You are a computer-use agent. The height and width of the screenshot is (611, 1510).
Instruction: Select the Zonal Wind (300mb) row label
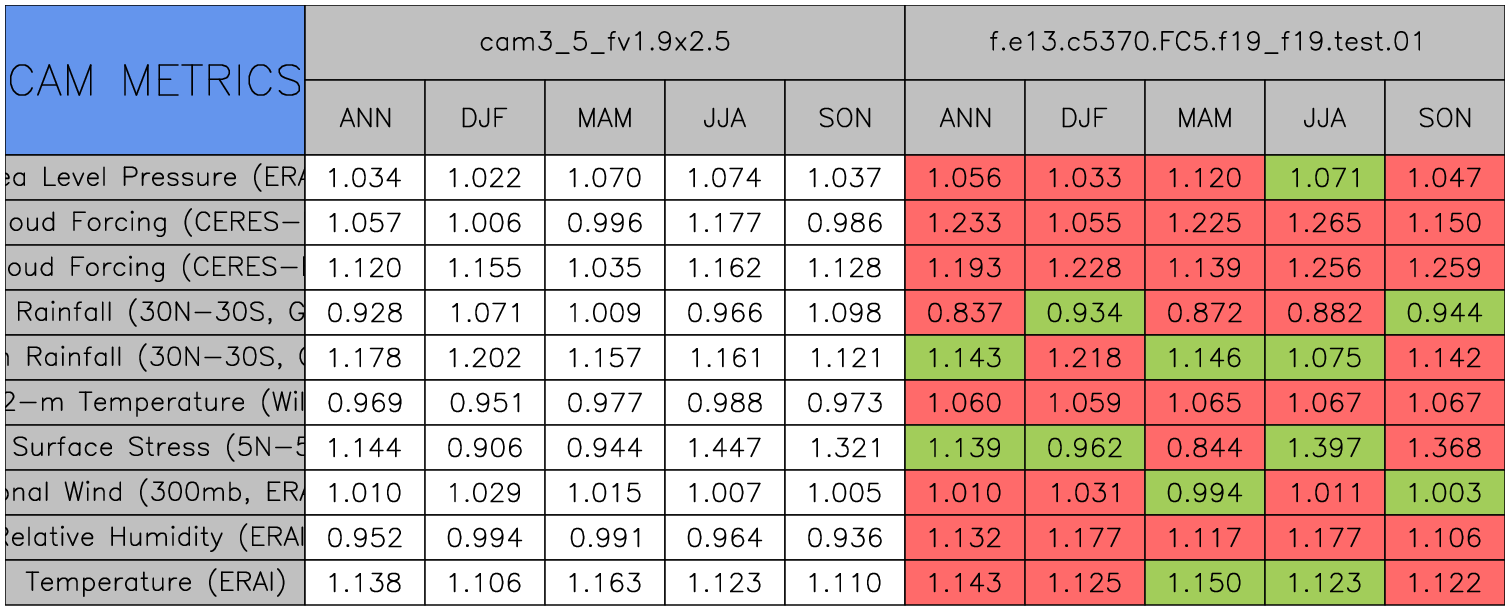(154, 493)
